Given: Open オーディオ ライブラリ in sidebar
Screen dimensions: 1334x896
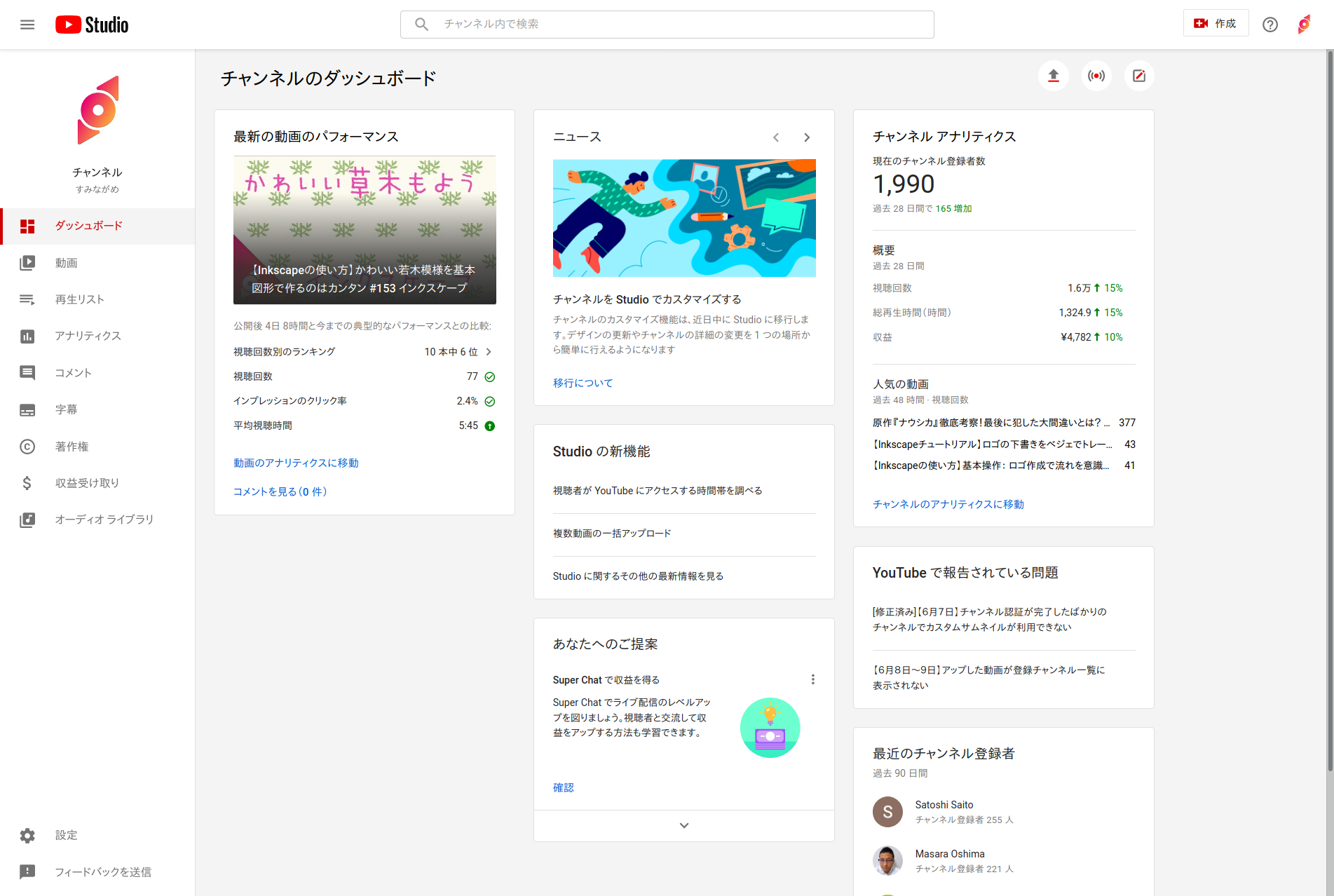Looking at the screenshot, I should 97,520.
